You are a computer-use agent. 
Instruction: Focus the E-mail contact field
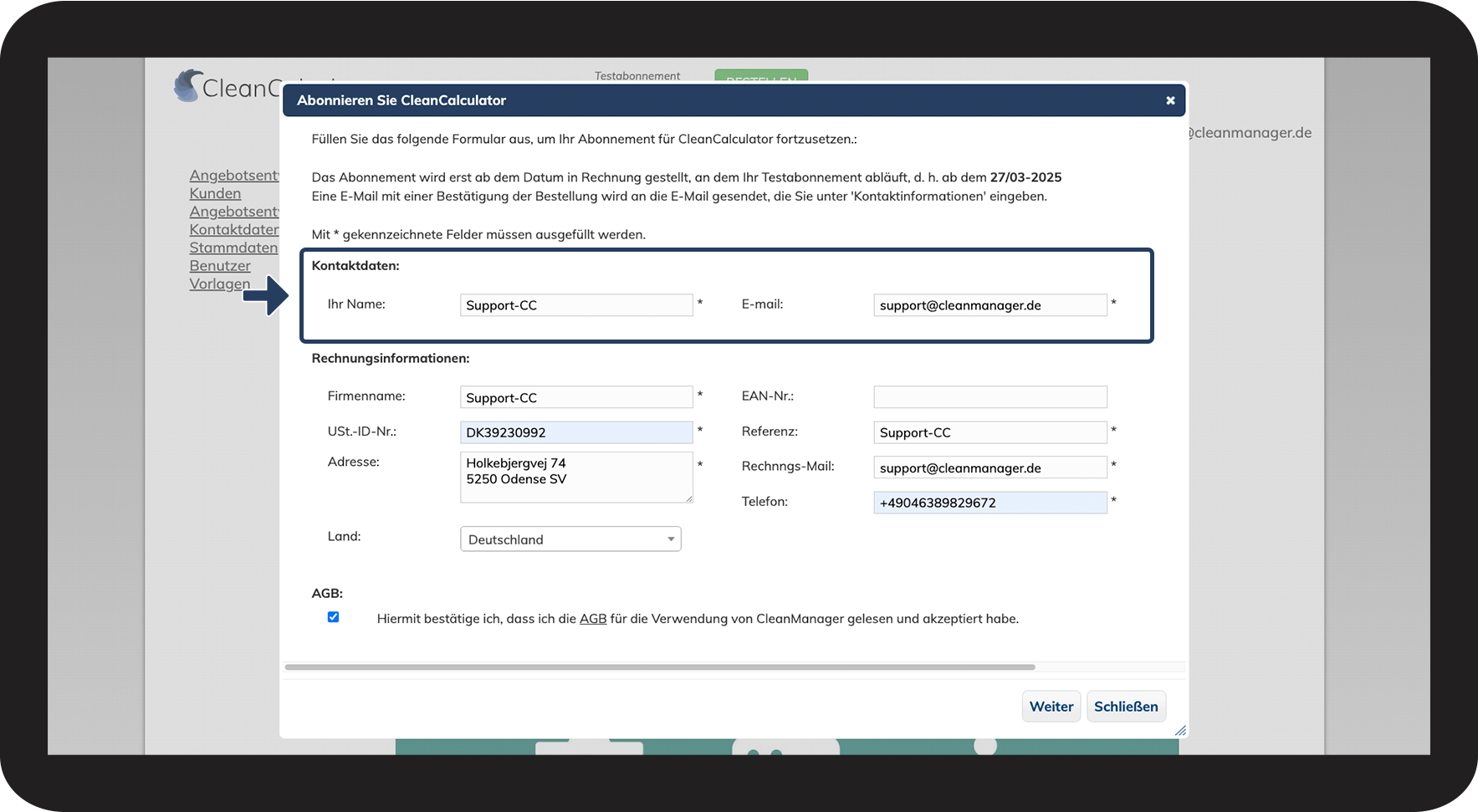[x=990, y=305]
